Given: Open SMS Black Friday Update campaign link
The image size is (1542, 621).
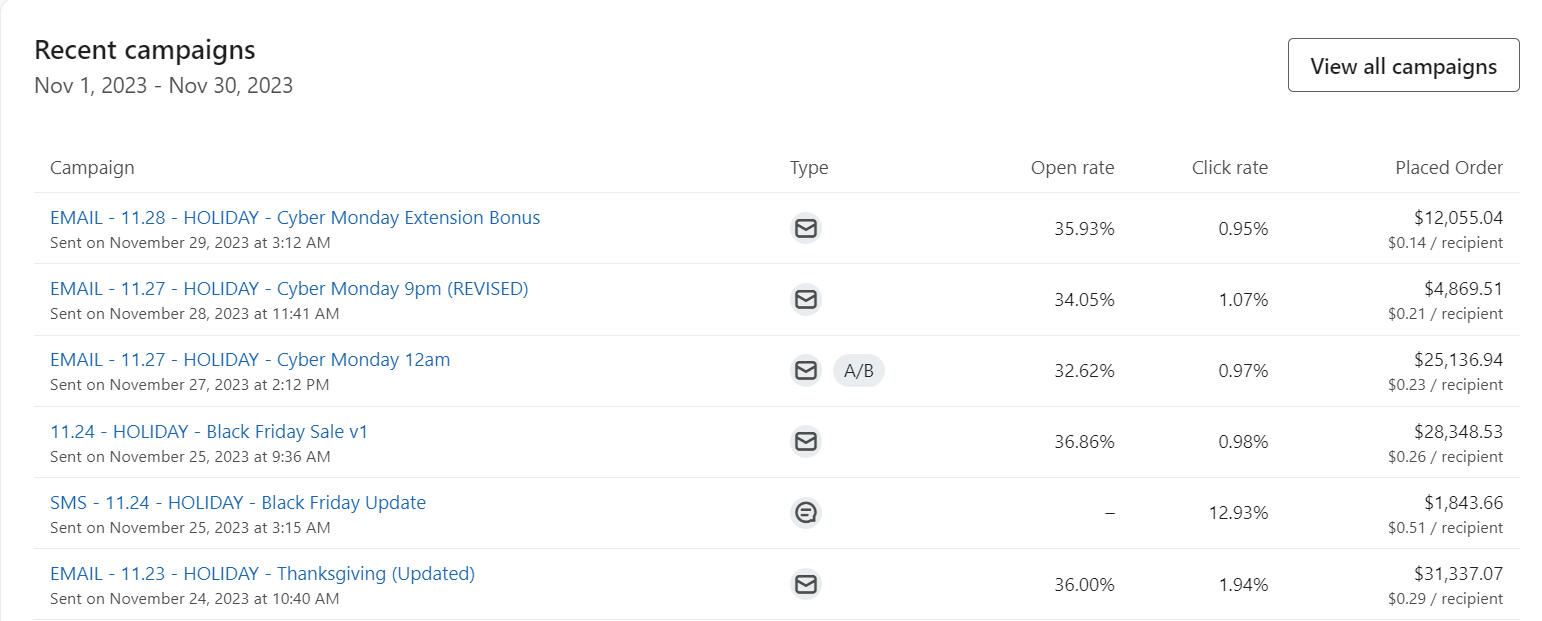Looking at the screenshot, I should (x=238, y=503).
